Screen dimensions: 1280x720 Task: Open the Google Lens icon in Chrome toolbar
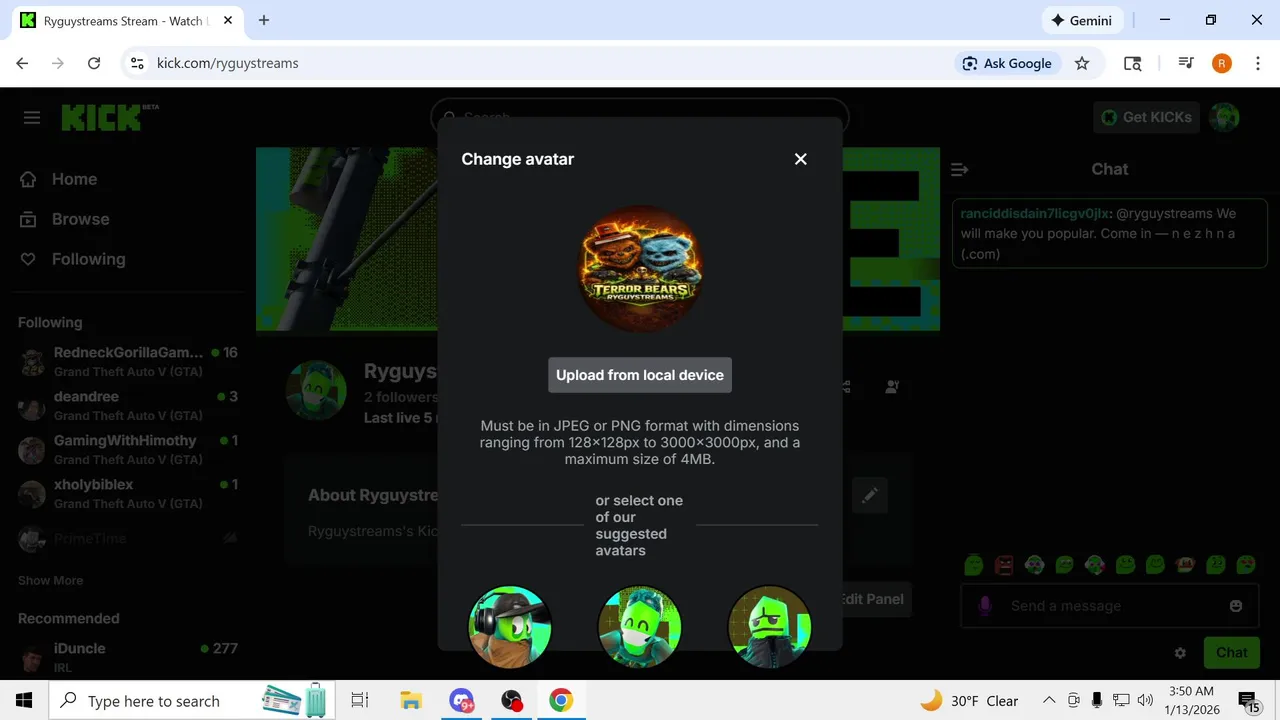pyautogui.click(x=1132, y=63)
